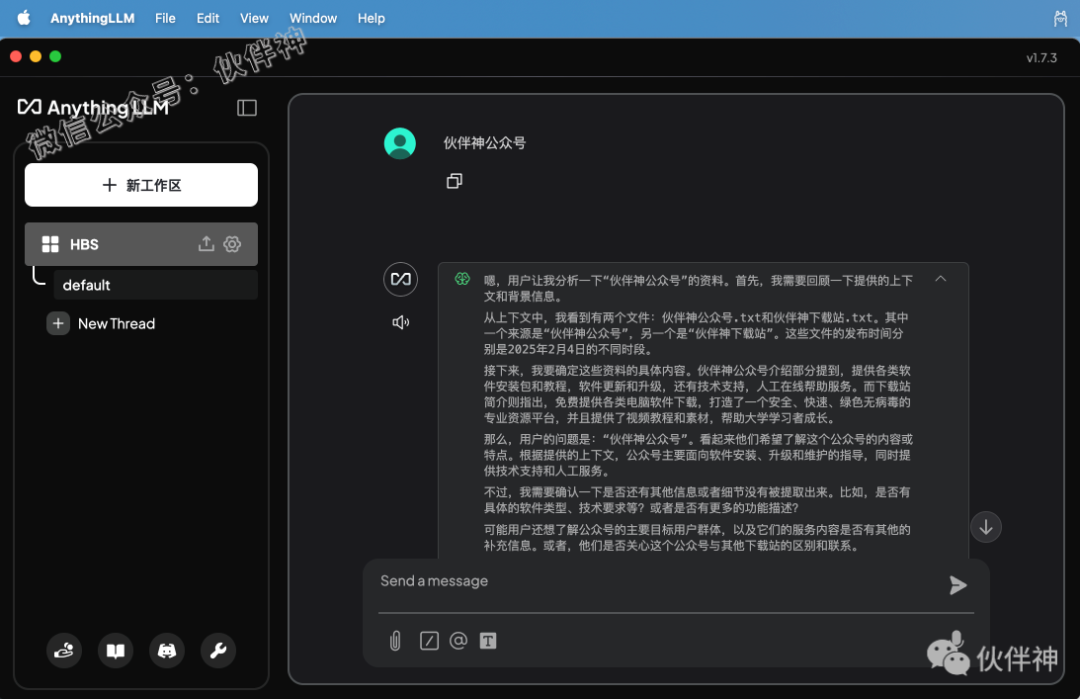Click the 伙伴神公众号 user message text
The image size is (1080, 699).
click(484, 143)
